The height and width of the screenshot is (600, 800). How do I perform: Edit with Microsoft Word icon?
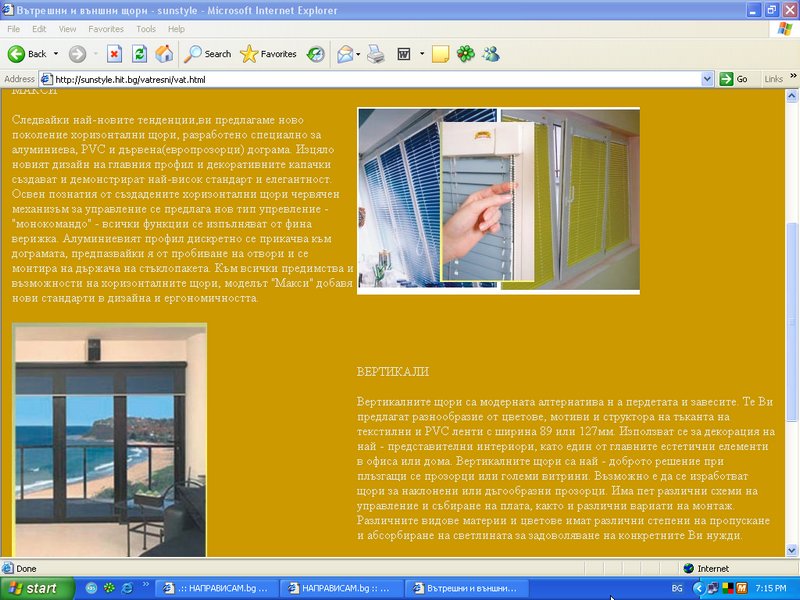click(x=404, y=54)
